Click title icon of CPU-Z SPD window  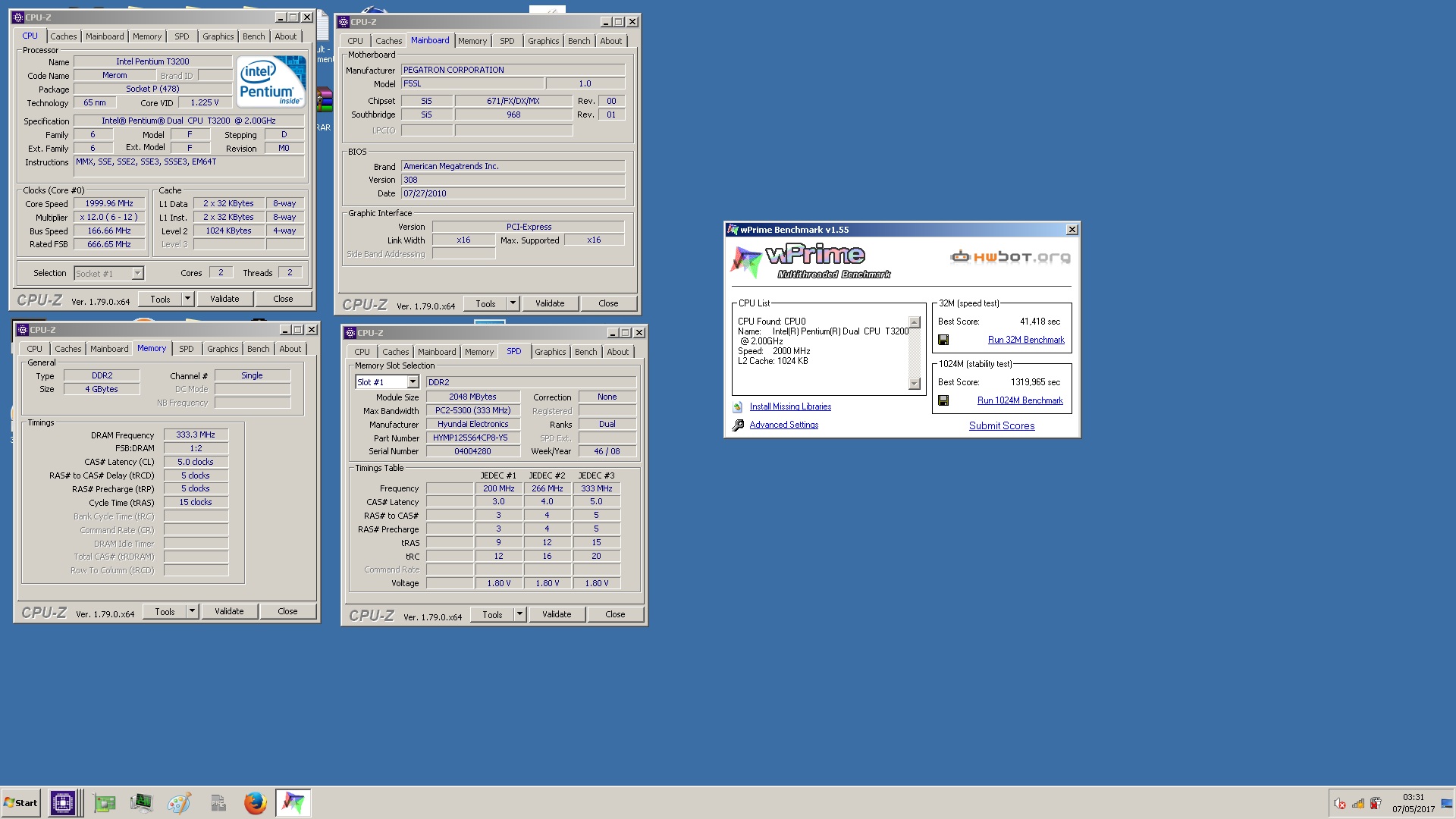(350, 333)
